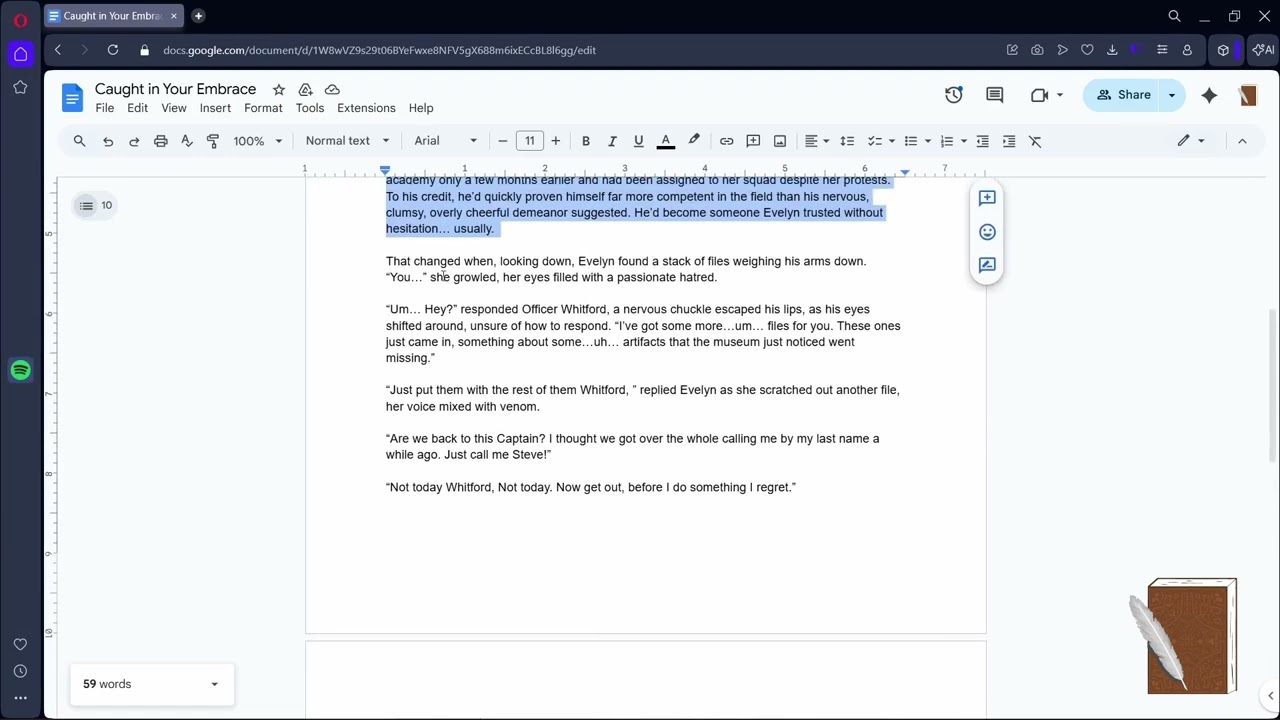Open the Edit menu
The width and height of the screenshot is (1280, 720).
[138, 108]
